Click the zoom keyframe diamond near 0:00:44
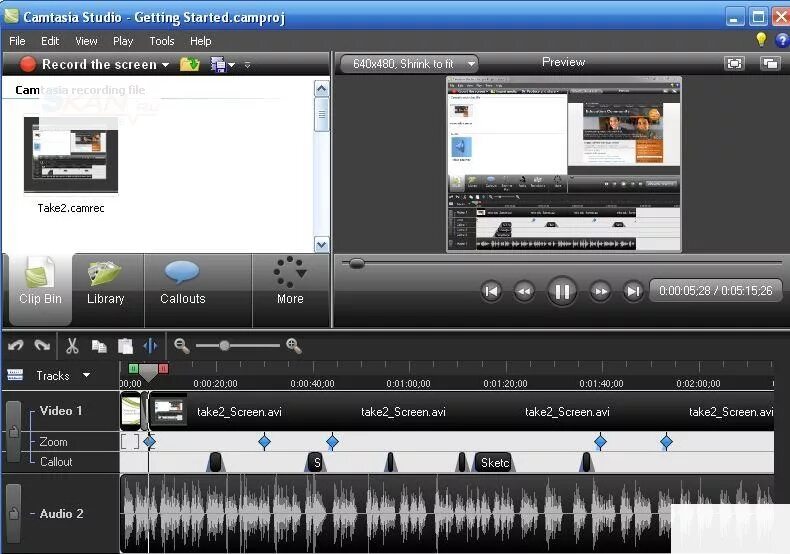Viewport: 790px width, 554px height. click(x=332, y=442)
